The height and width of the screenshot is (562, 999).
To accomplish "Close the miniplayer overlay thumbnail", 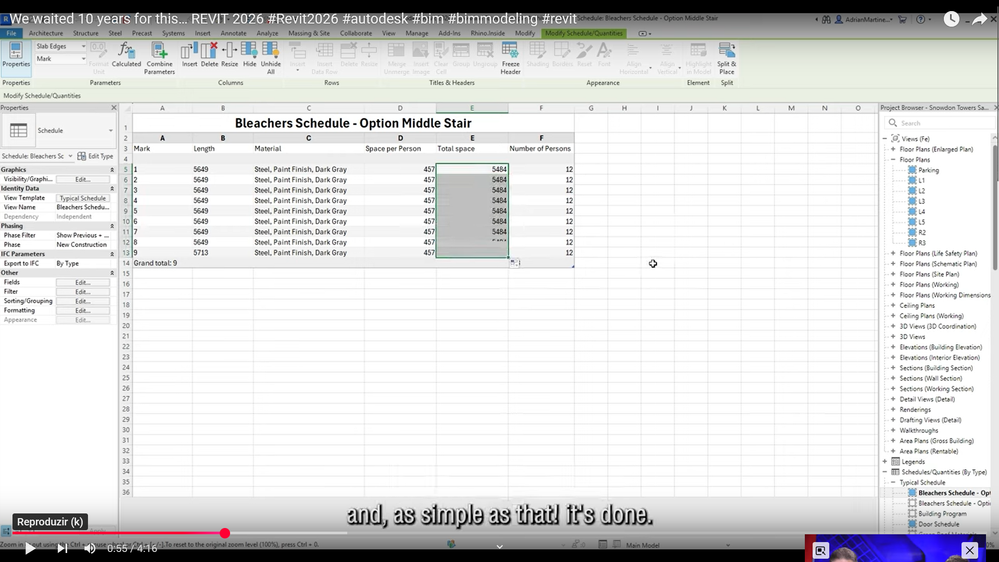I will [970, 550].
